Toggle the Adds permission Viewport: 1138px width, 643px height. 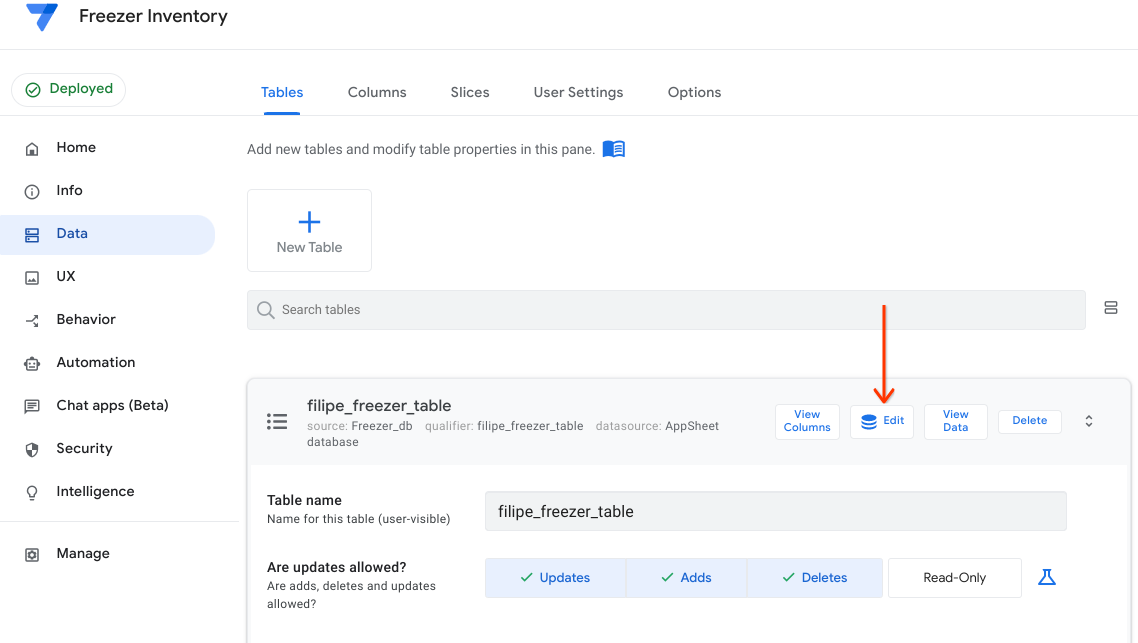pyautogui.click(x=686, y=578)
